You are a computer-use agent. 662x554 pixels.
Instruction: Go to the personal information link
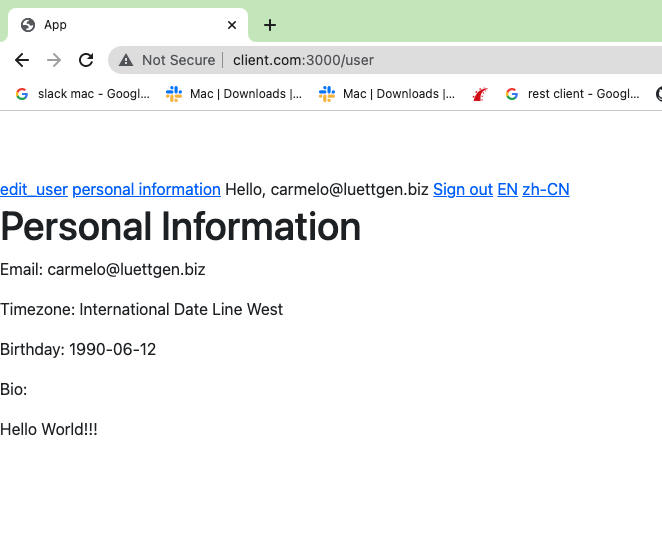coord(146,189)
